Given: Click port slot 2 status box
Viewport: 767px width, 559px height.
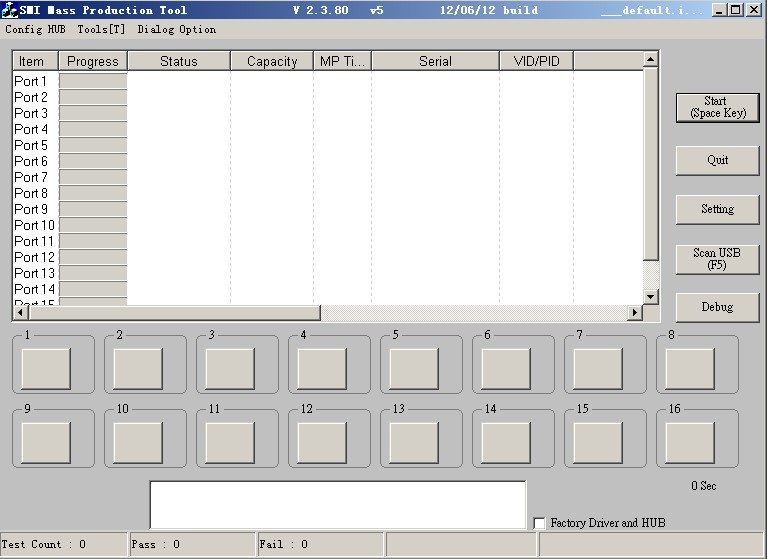Looking at the screenshot, I should coord(138,369).
